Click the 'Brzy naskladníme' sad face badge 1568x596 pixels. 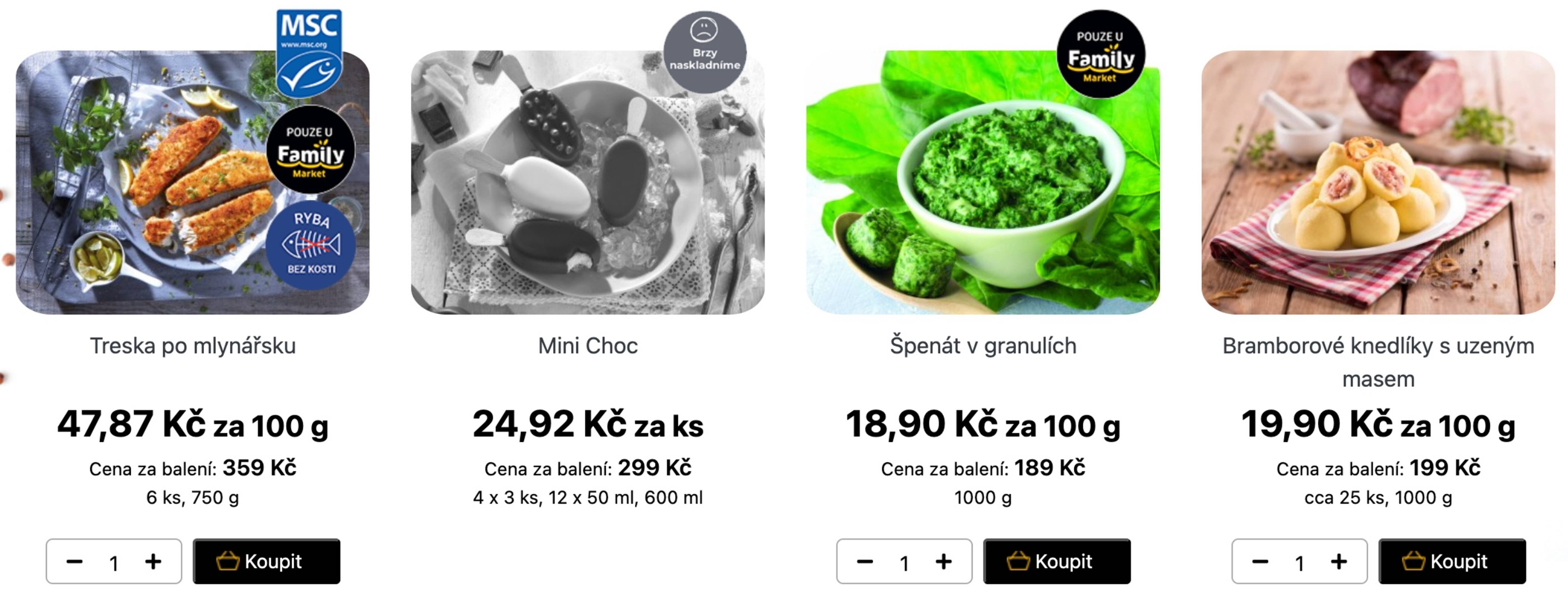(x=705, y=51)
